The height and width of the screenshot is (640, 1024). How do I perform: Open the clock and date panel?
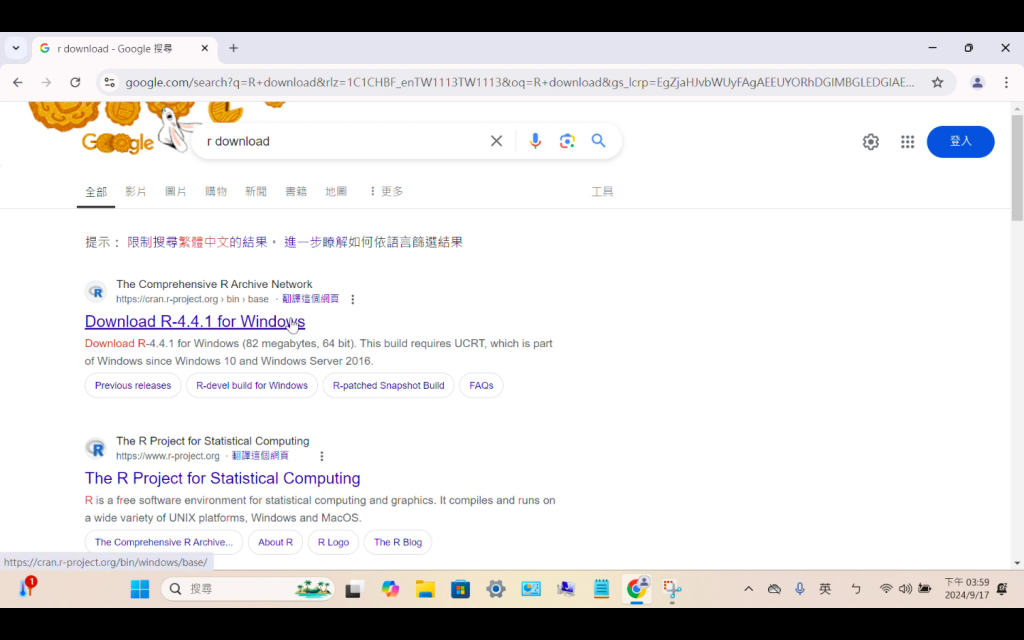coord(967,588)
